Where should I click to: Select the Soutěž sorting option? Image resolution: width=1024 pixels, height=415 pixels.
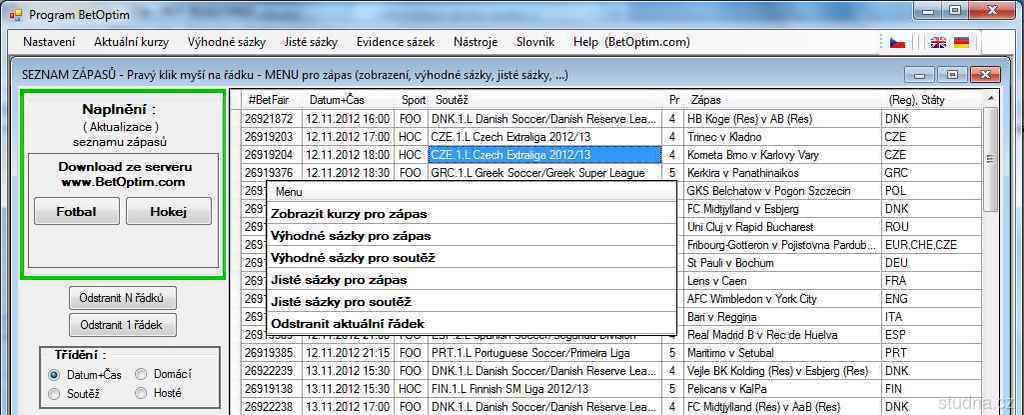point(55,394)
